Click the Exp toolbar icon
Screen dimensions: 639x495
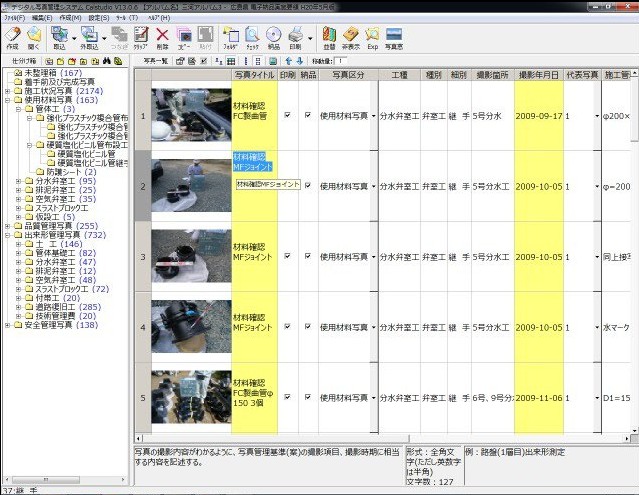(372, 38)
